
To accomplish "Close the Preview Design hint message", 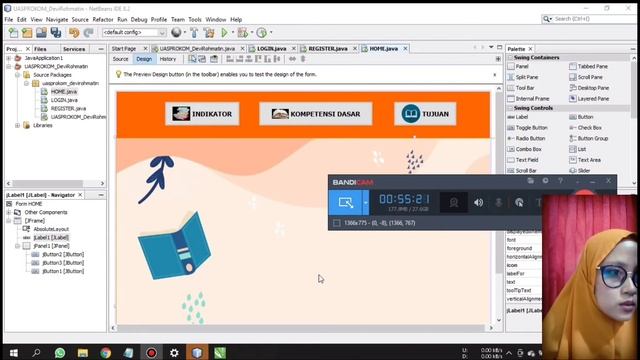I will point(495,75).
